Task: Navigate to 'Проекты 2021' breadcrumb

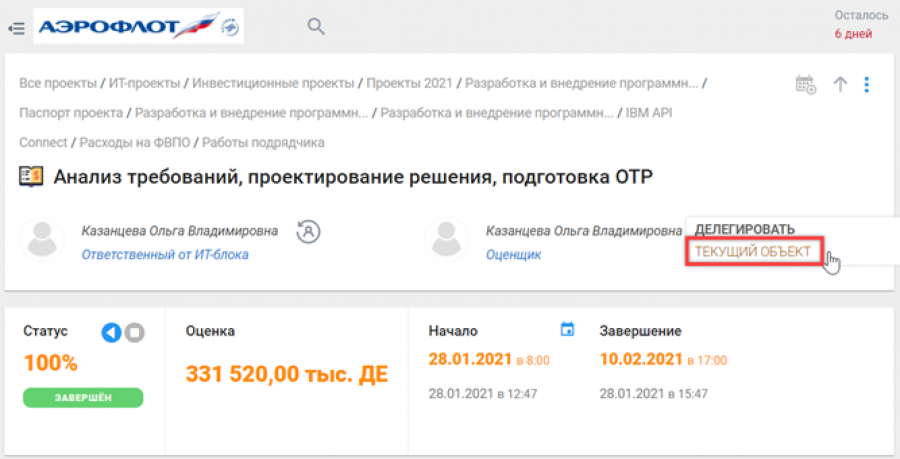Action: [408, 83]
